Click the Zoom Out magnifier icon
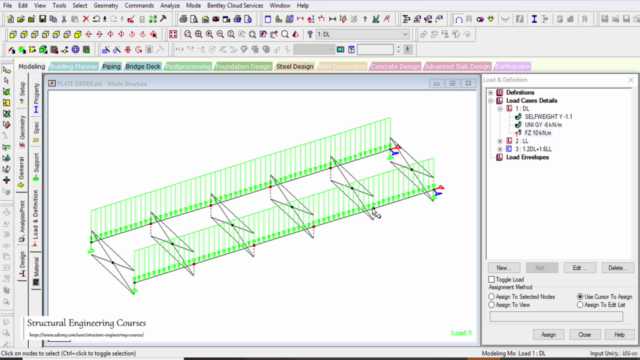 click(x=220, y=34)
